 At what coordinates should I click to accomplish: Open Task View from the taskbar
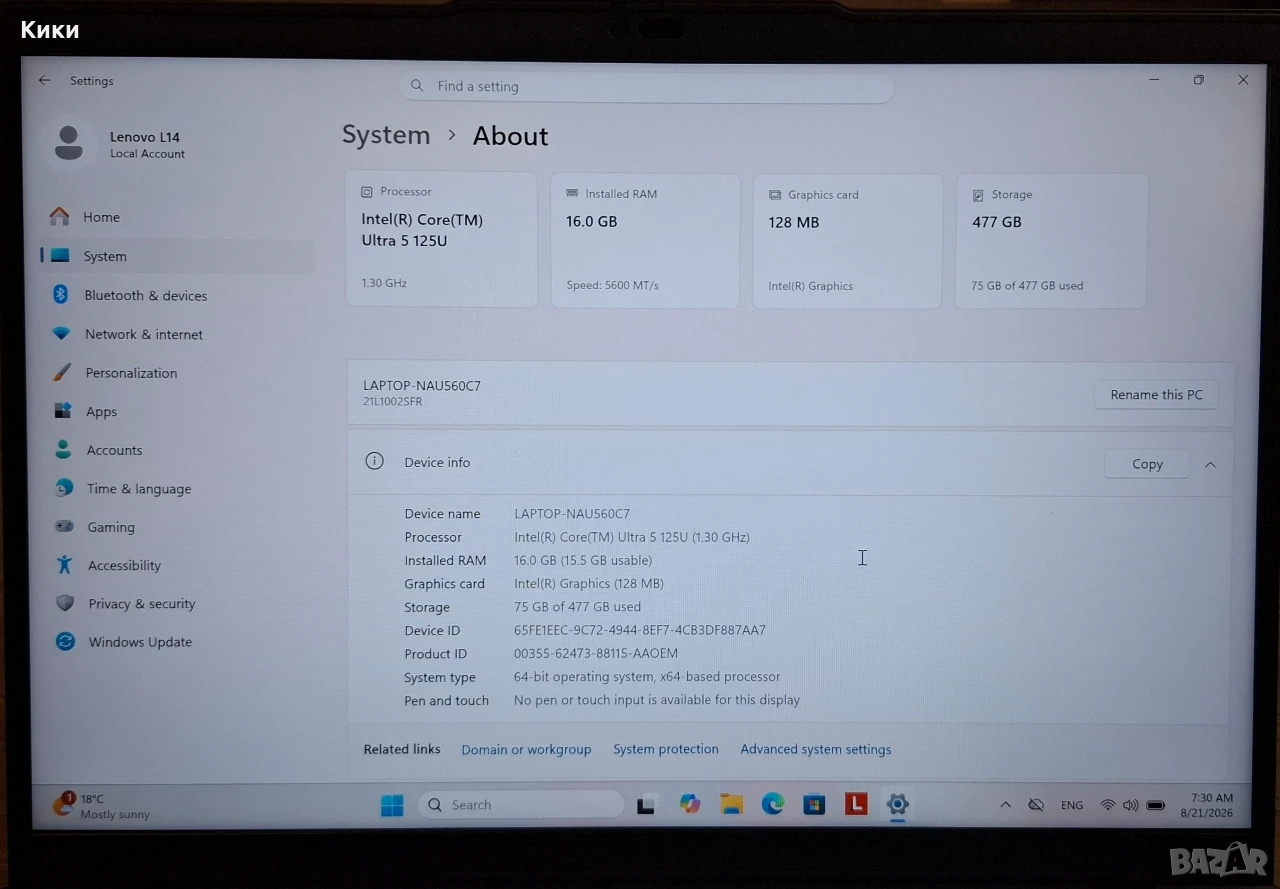click(646, 805)
